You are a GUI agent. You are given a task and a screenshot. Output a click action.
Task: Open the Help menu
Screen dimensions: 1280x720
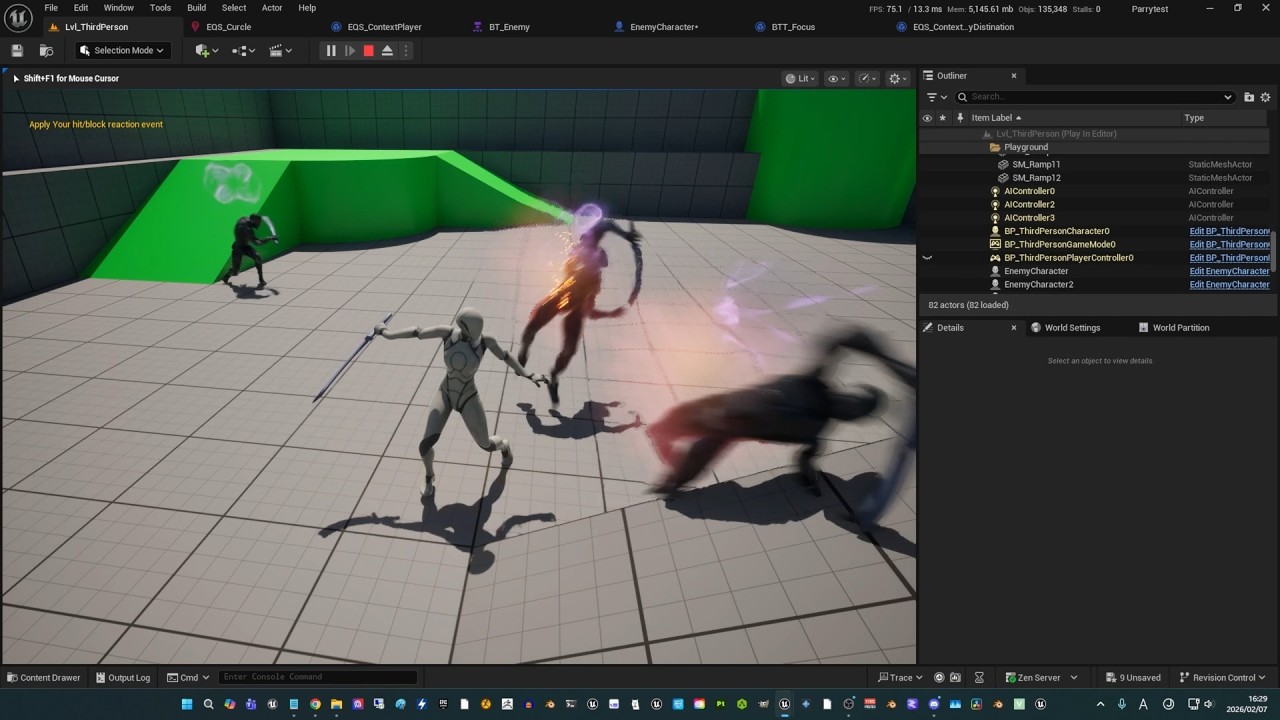[x=307, y=8]
